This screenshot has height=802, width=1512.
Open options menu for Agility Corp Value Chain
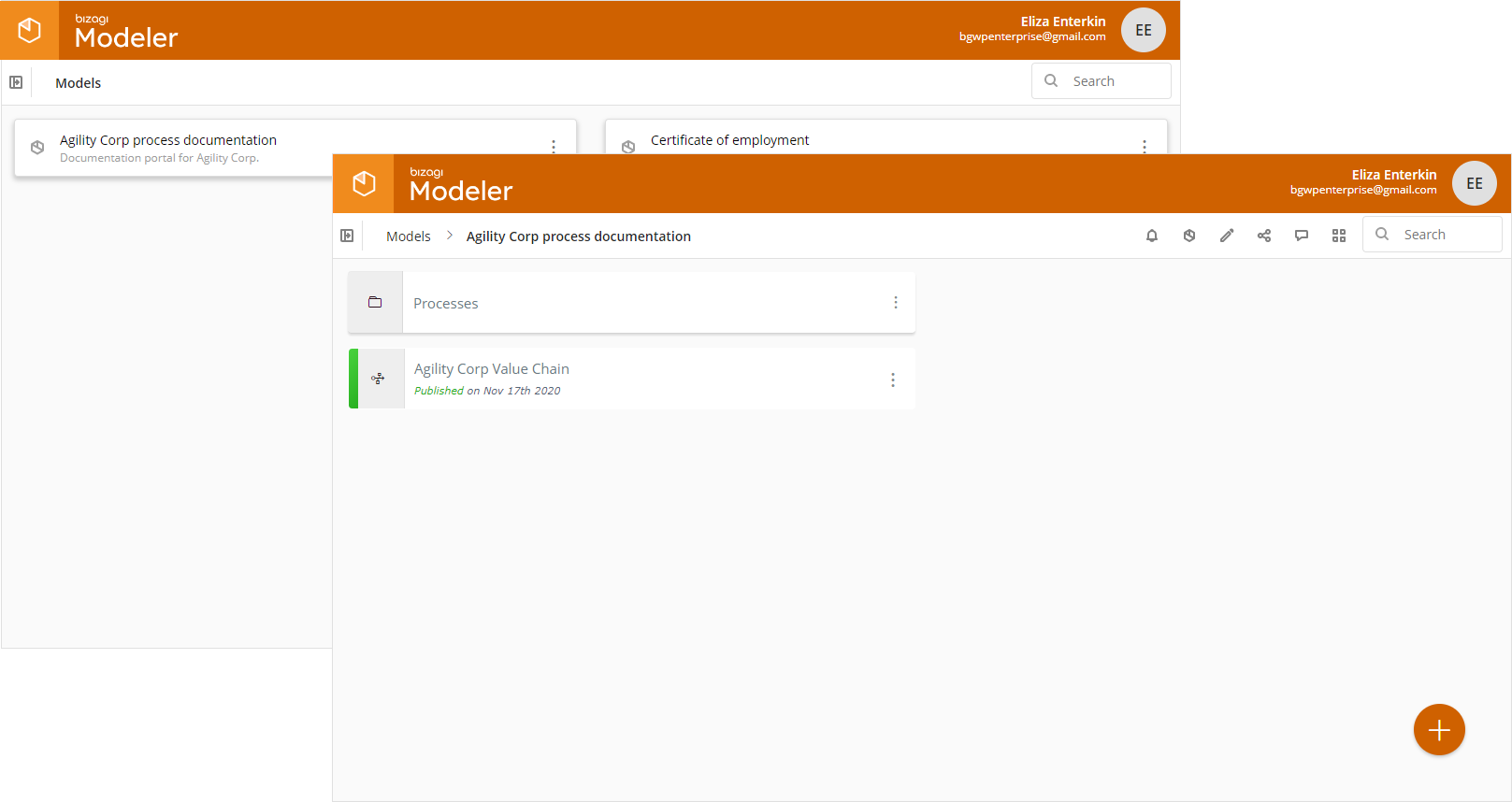click(x=893, y=380)
